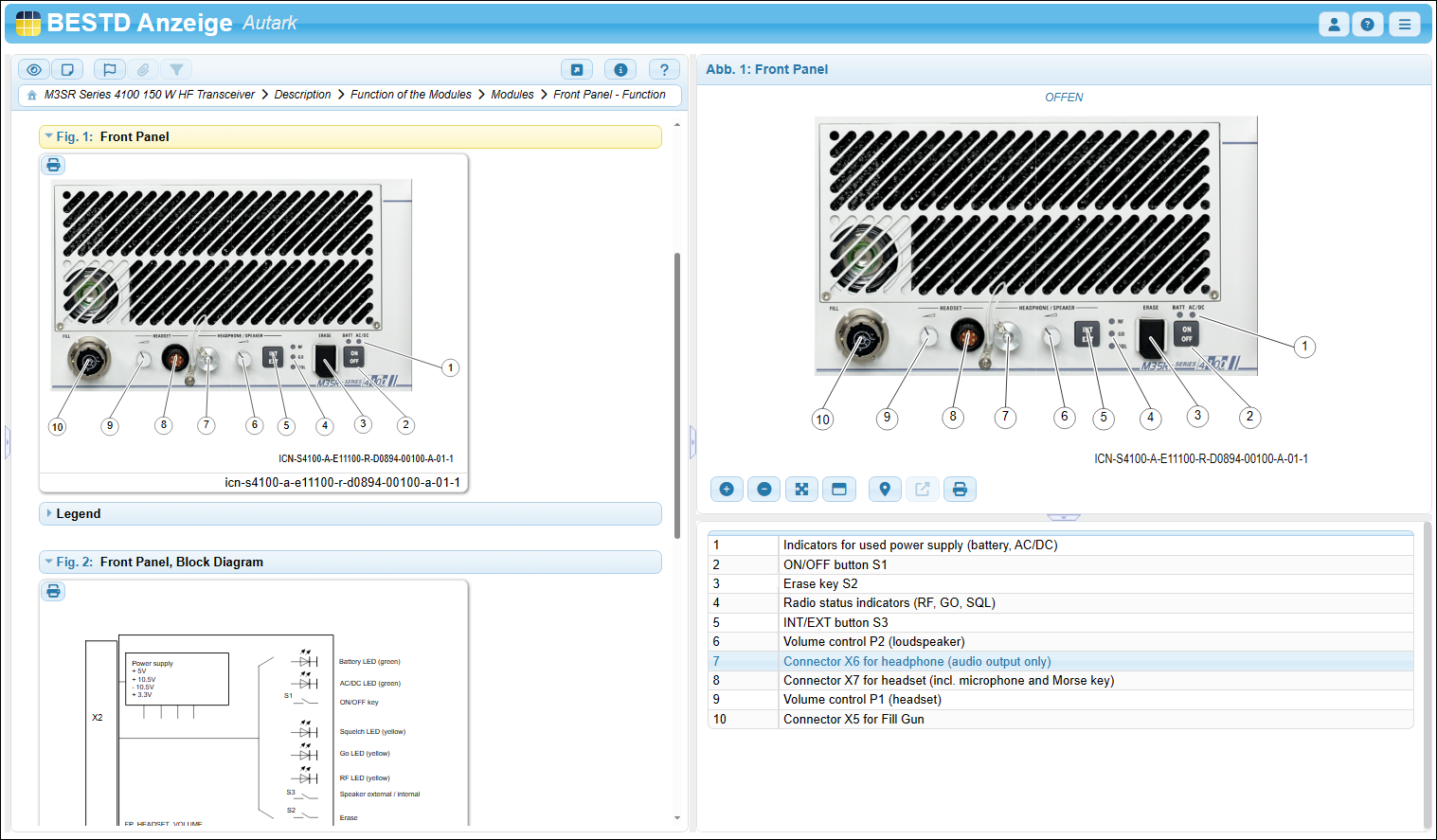Select legend row Indicators for used power supply

(1061, 545)
